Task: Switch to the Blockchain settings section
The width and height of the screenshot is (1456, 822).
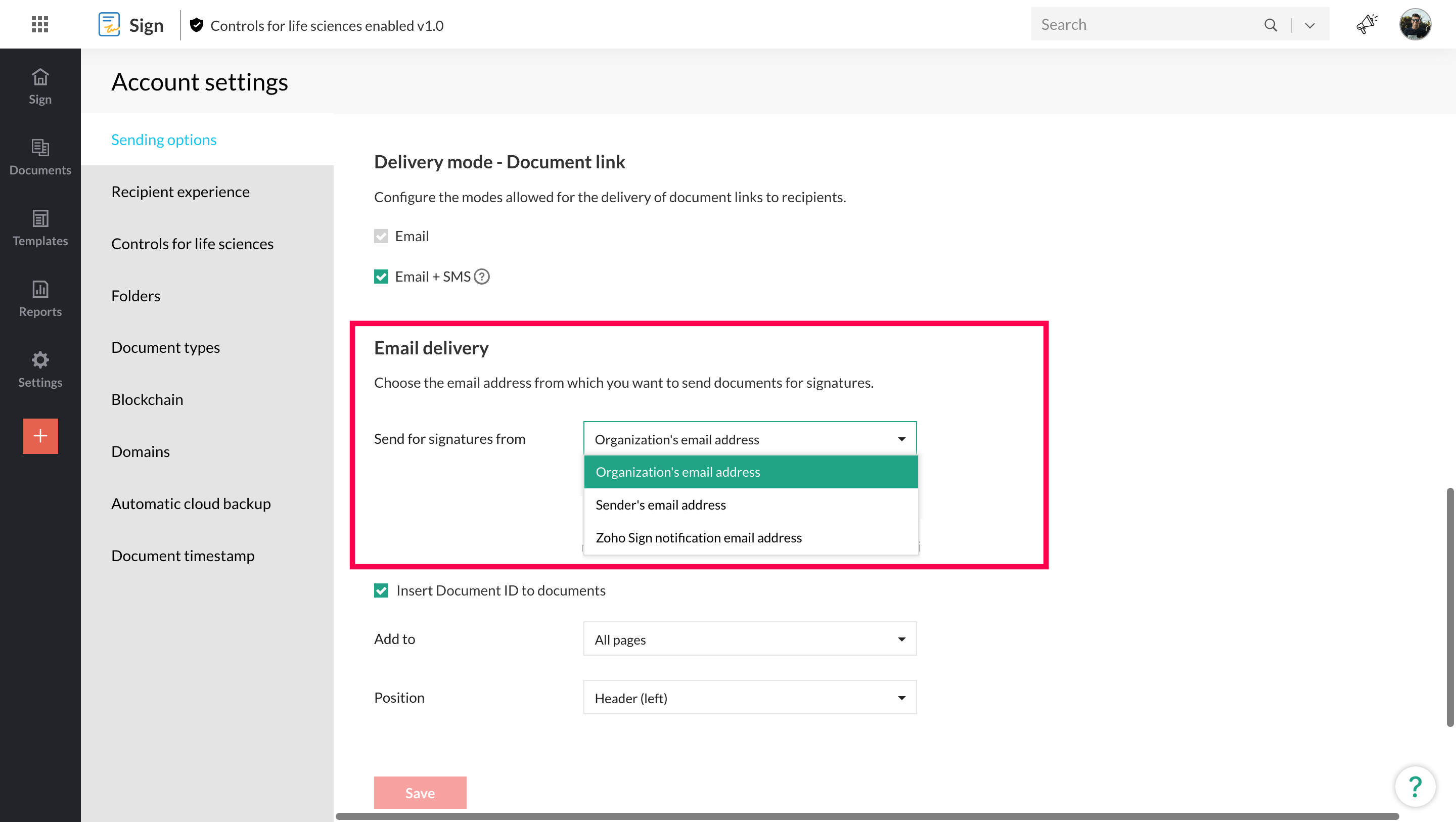Action: click(x=147, y=399)
